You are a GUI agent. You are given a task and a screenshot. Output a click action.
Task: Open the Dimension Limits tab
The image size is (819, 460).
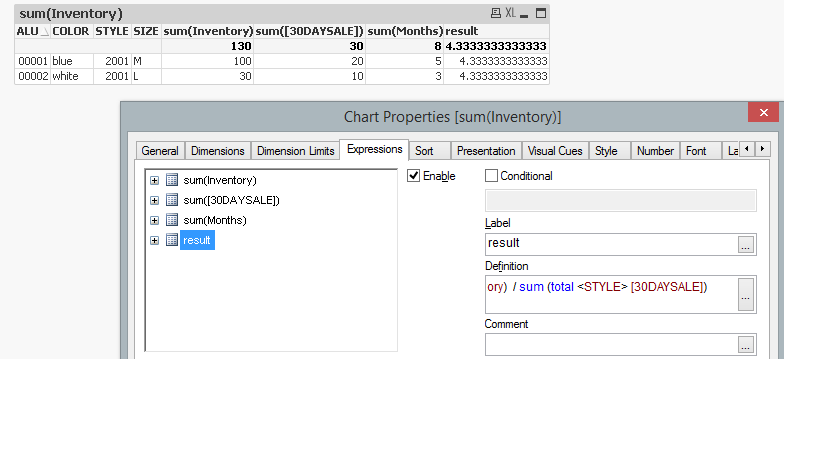(x=295, y=151)
